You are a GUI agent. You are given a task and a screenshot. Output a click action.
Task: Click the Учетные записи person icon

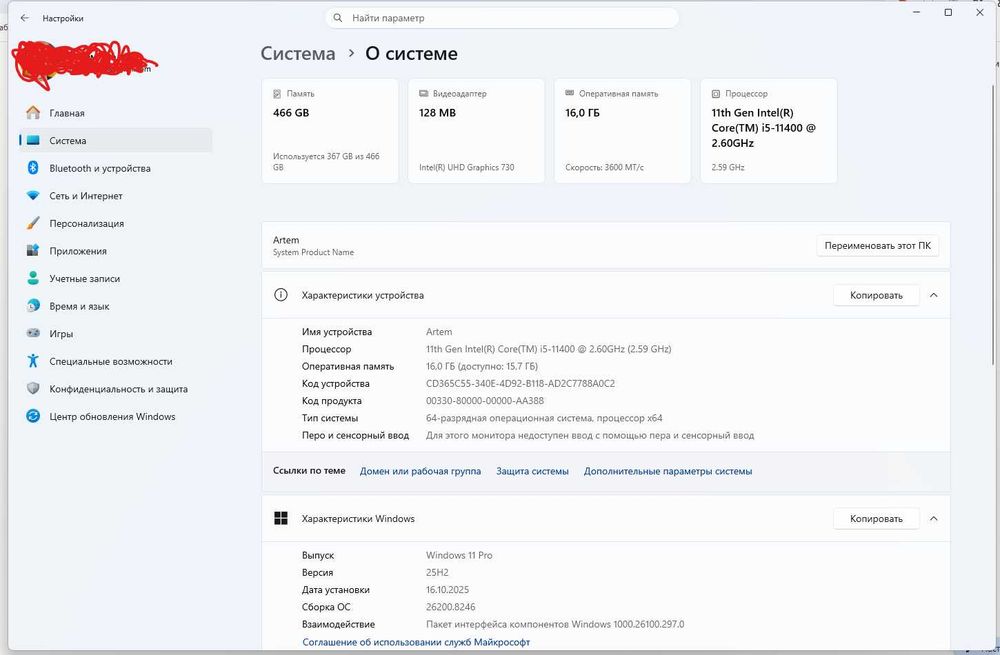[x=33, y=278]
